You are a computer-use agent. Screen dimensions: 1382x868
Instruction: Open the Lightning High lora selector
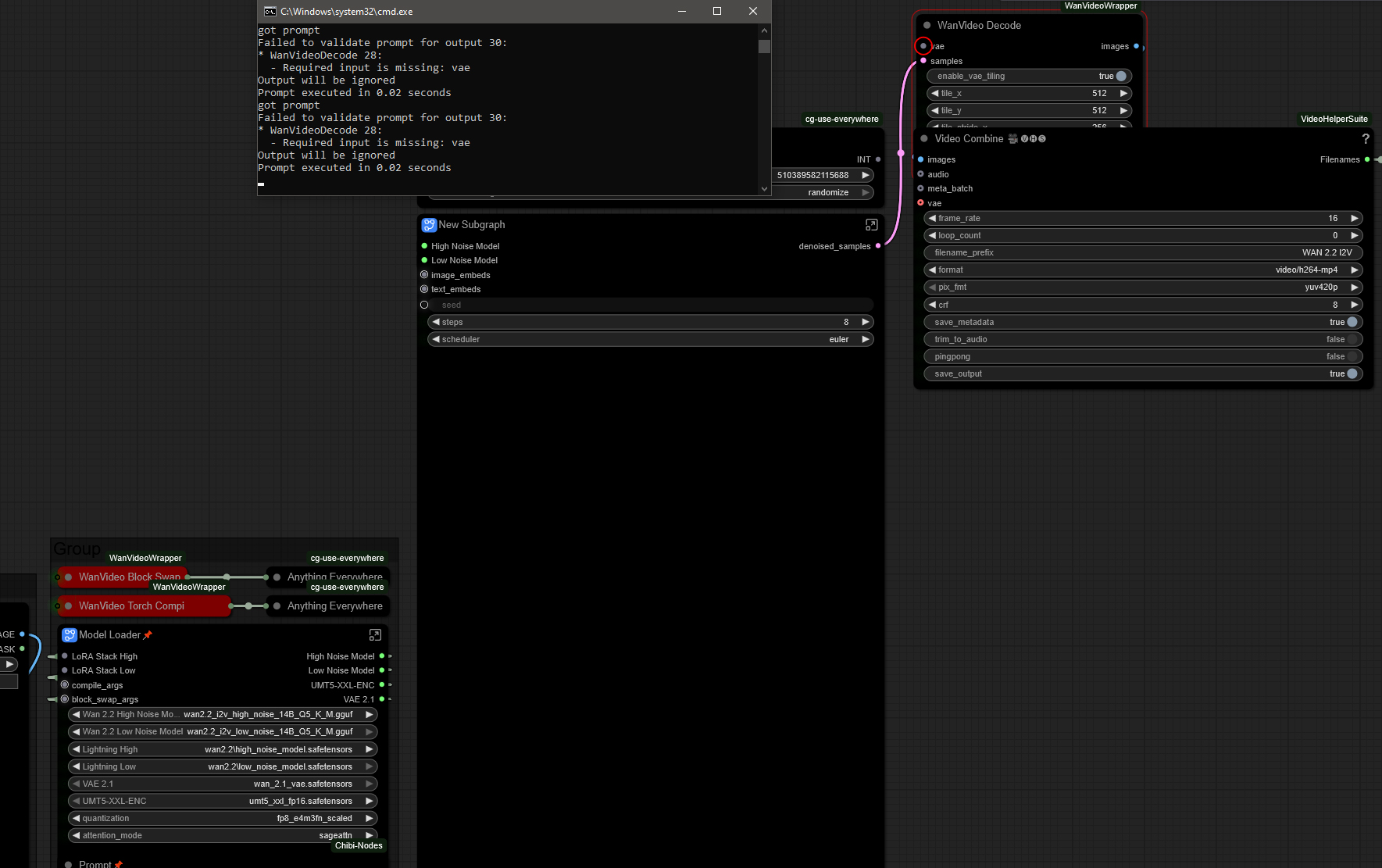pyautogui.click(x=223, y=749)
